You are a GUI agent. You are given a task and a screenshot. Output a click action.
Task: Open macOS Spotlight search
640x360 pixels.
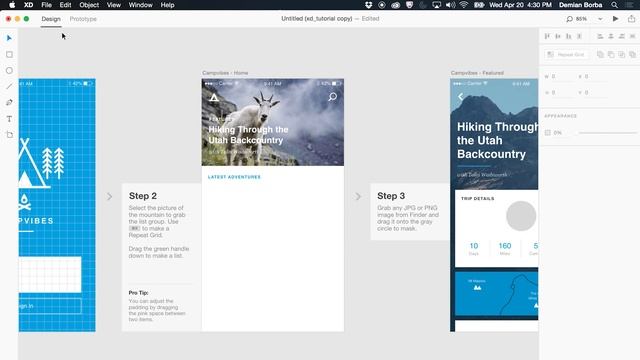614,5
